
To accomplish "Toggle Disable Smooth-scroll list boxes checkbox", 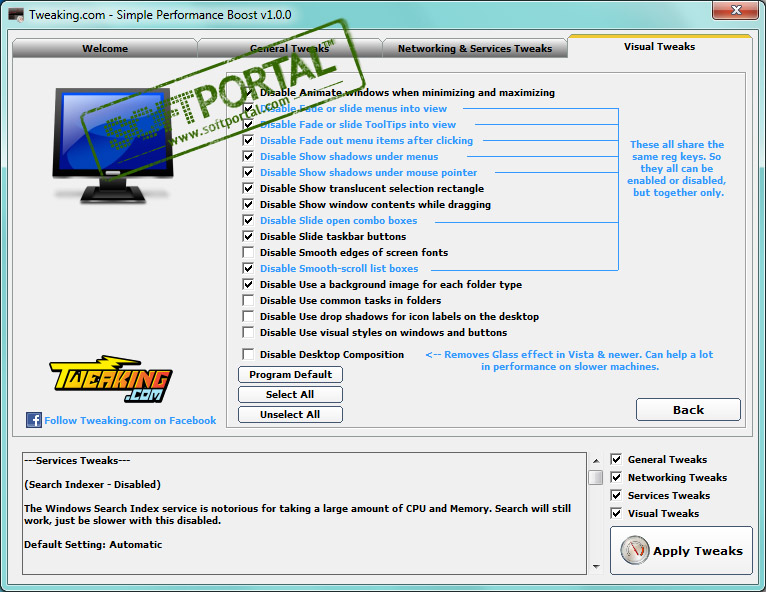I will tap(248, 268).
